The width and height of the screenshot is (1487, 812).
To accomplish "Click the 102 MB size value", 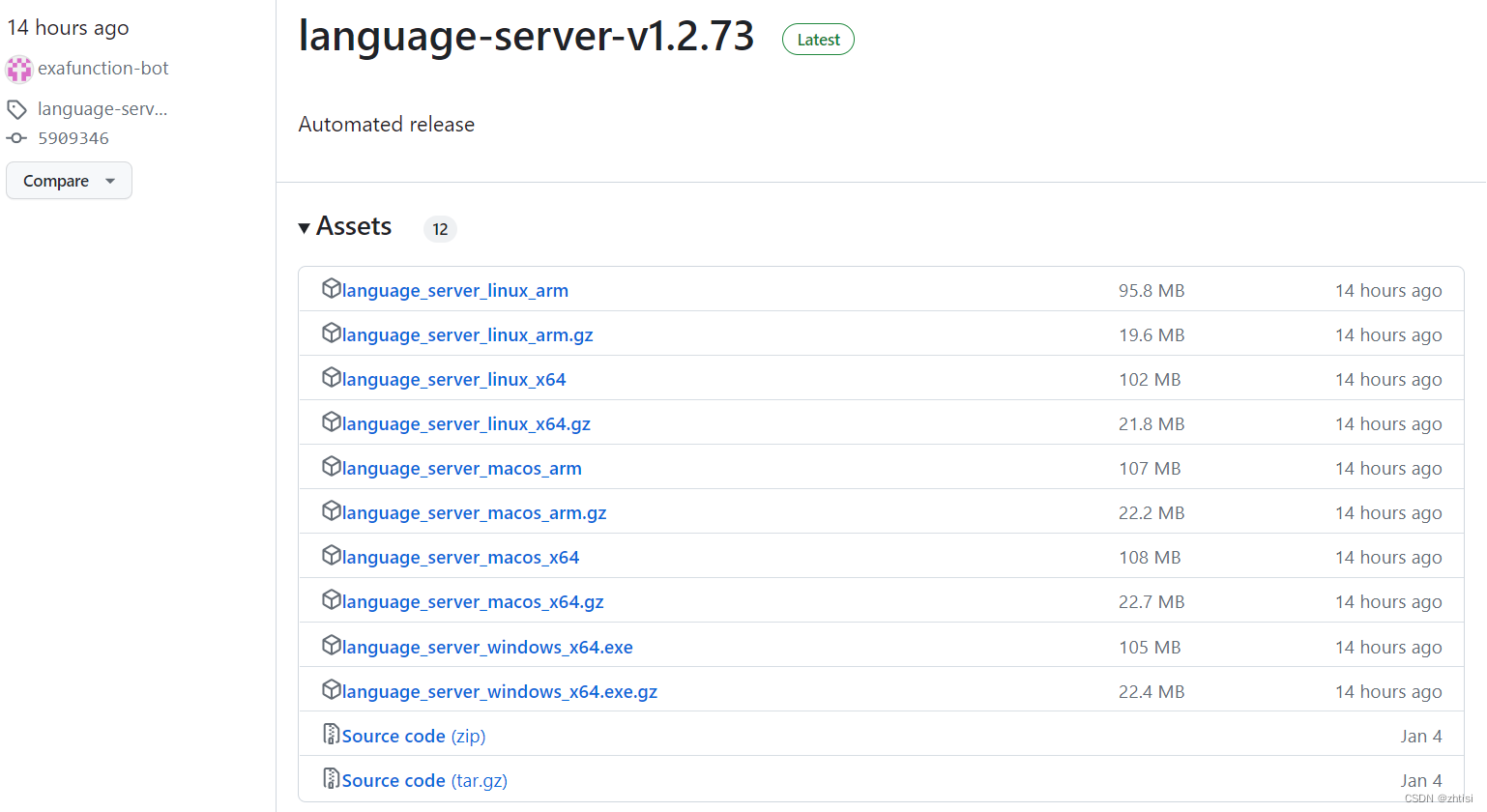I will coord(1150,380).
